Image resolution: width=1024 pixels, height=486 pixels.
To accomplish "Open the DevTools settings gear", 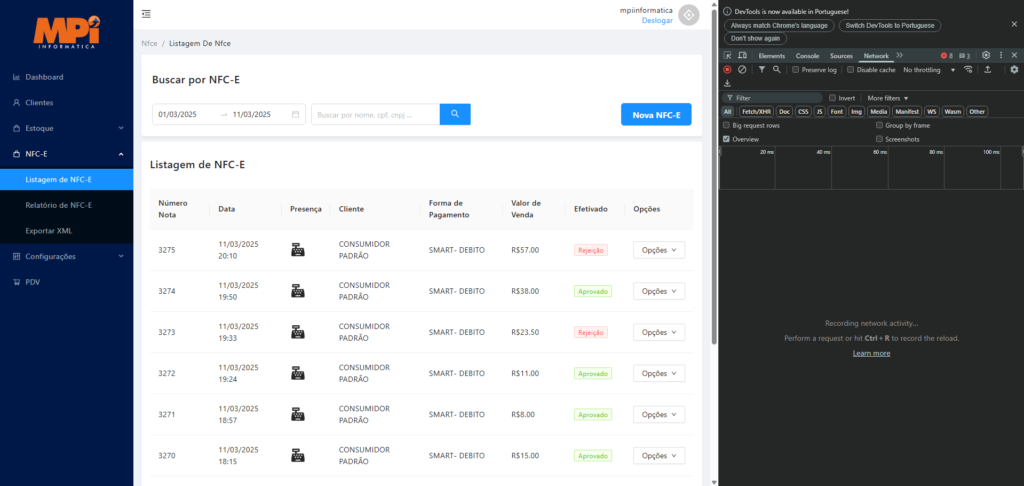I will [986, 55].
